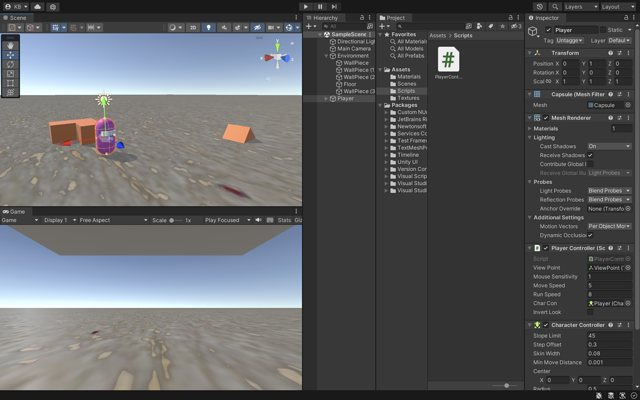Toggle grid snapping icon in Scene toolbar
Screen dimensions: 640x400
73,28
